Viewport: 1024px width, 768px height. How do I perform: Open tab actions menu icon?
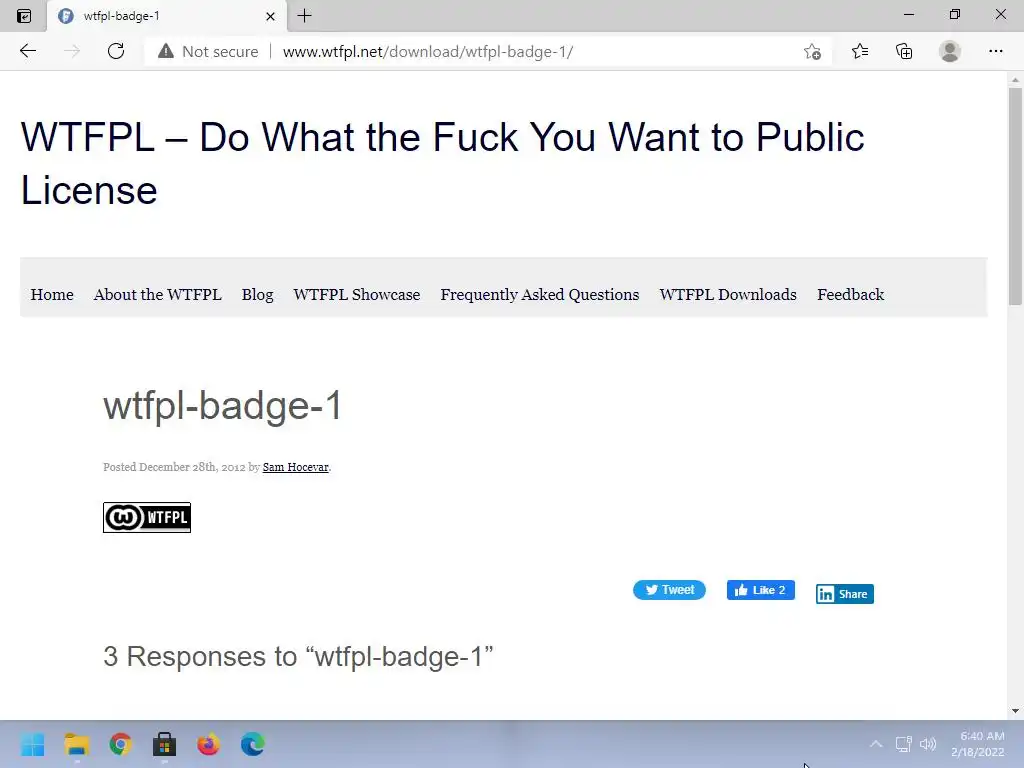click(24, 16)
